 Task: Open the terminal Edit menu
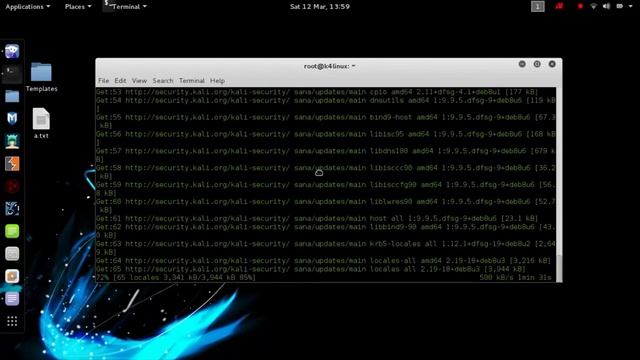pyautogui.click(x=120, y=81)
